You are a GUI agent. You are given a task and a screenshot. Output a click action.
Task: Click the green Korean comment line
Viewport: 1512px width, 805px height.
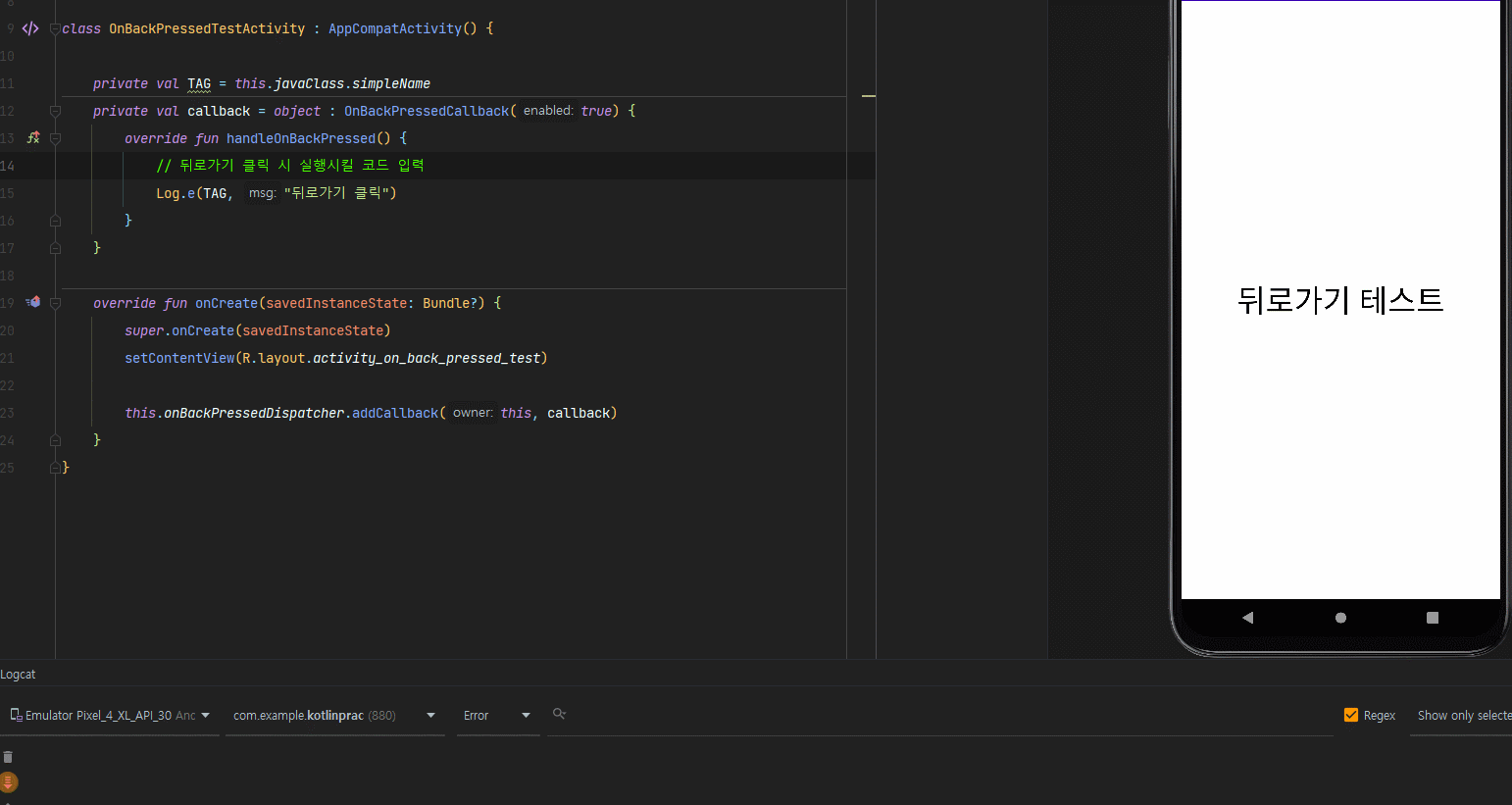pyautogui.click(x=290, y=166)
